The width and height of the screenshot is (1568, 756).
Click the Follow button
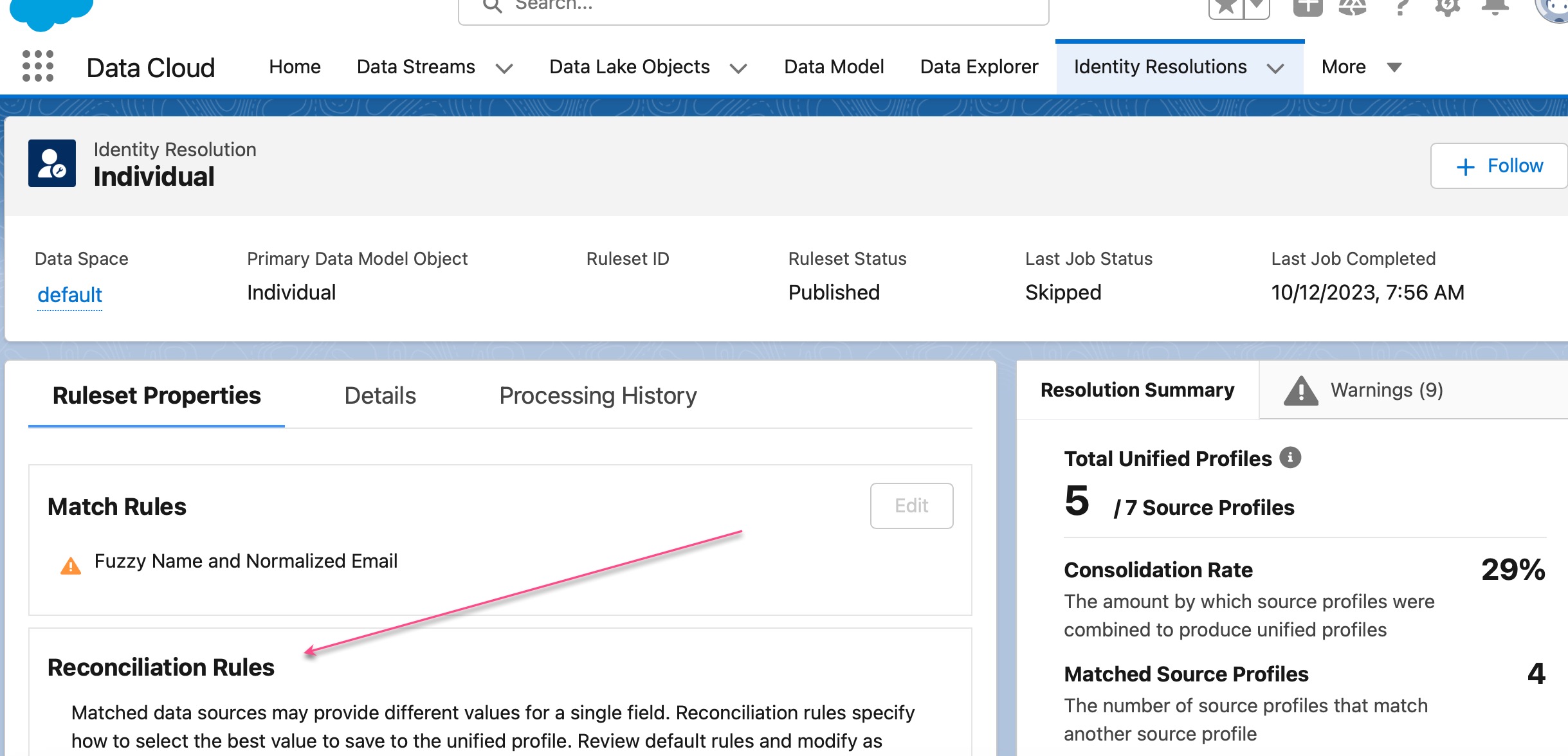click(1499, 166)
